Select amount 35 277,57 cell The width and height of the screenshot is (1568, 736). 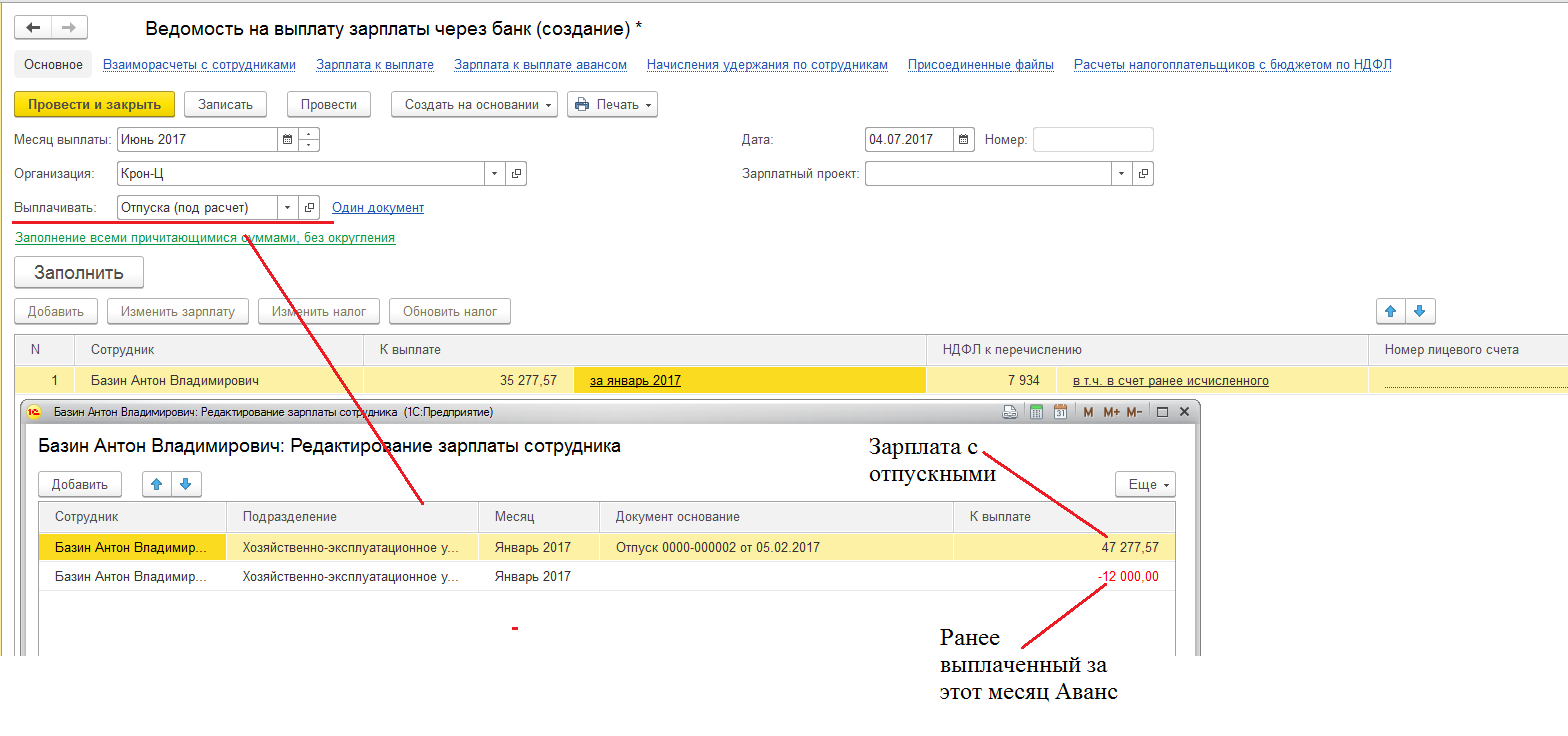tap(469, 381)
